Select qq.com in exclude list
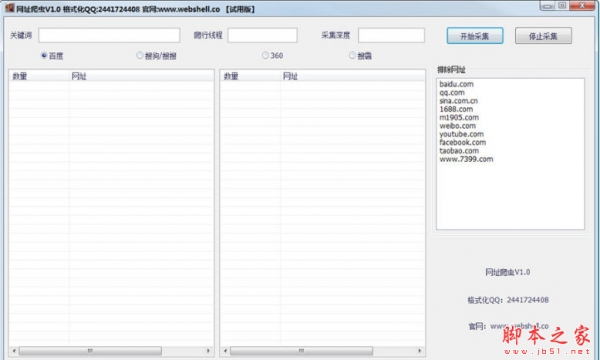The width and height of the screenshot is (600, 360). [452, 93]
